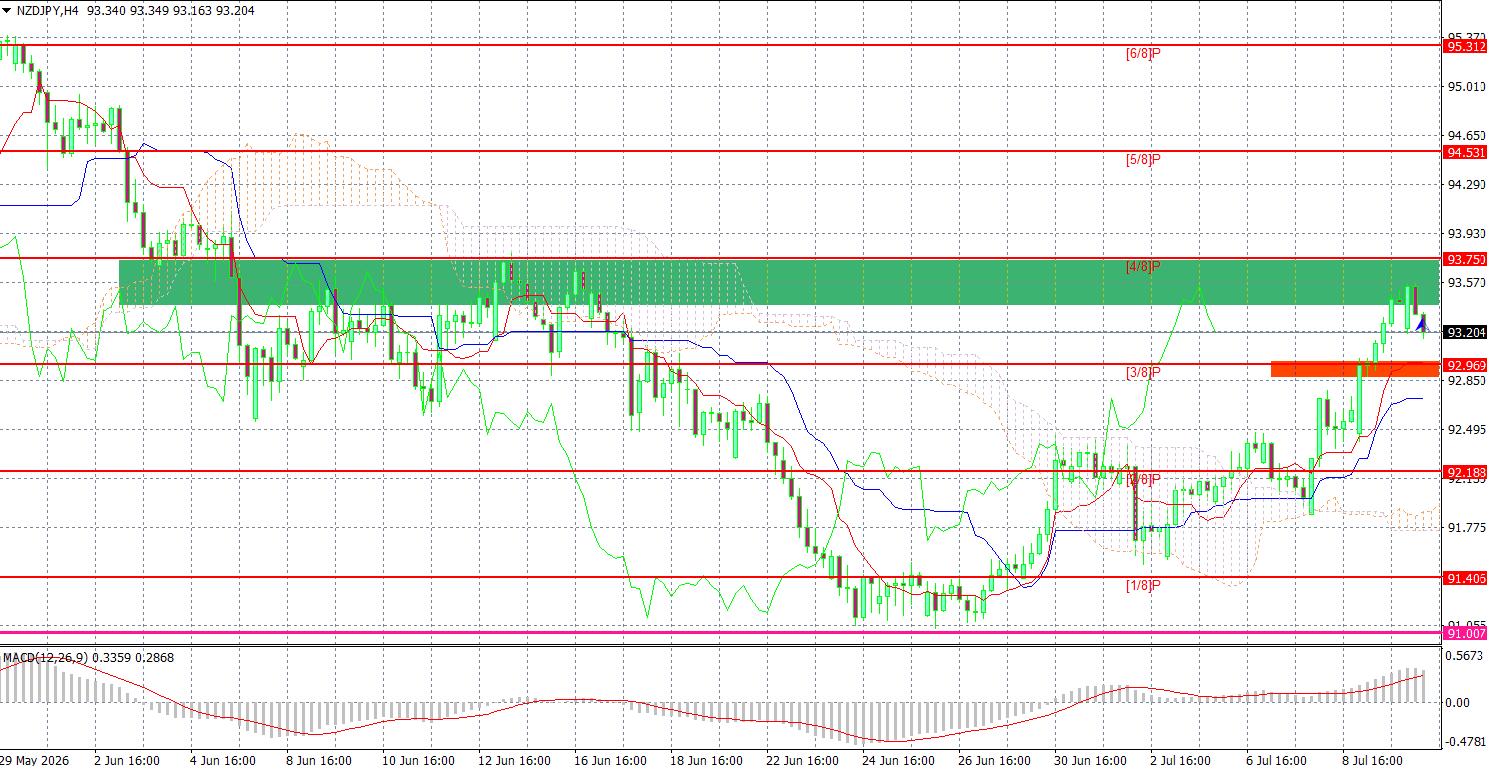Click the 95.010 price axis value
Viewport: 1487px width, 767px height.
pos(1465,87)
